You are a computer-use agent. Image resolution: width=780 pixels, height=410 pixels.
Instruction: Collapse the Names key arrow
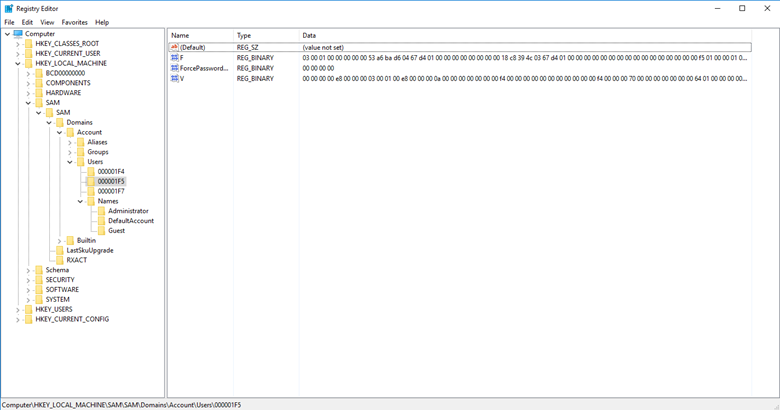pyautogui.click(x=81, y=202)
